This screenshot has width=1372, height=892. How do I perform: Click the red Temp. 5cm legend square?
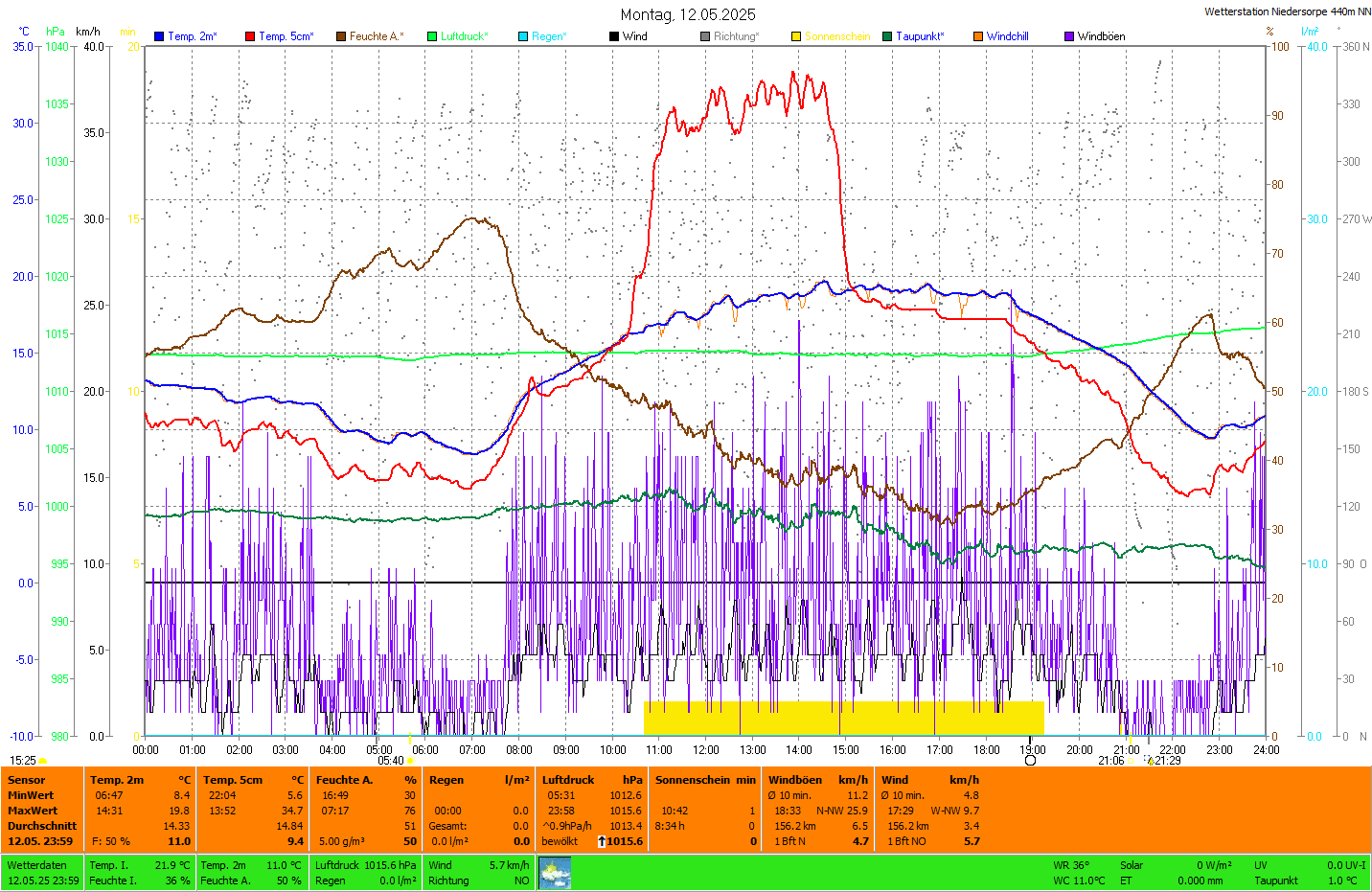click(250, 36)
